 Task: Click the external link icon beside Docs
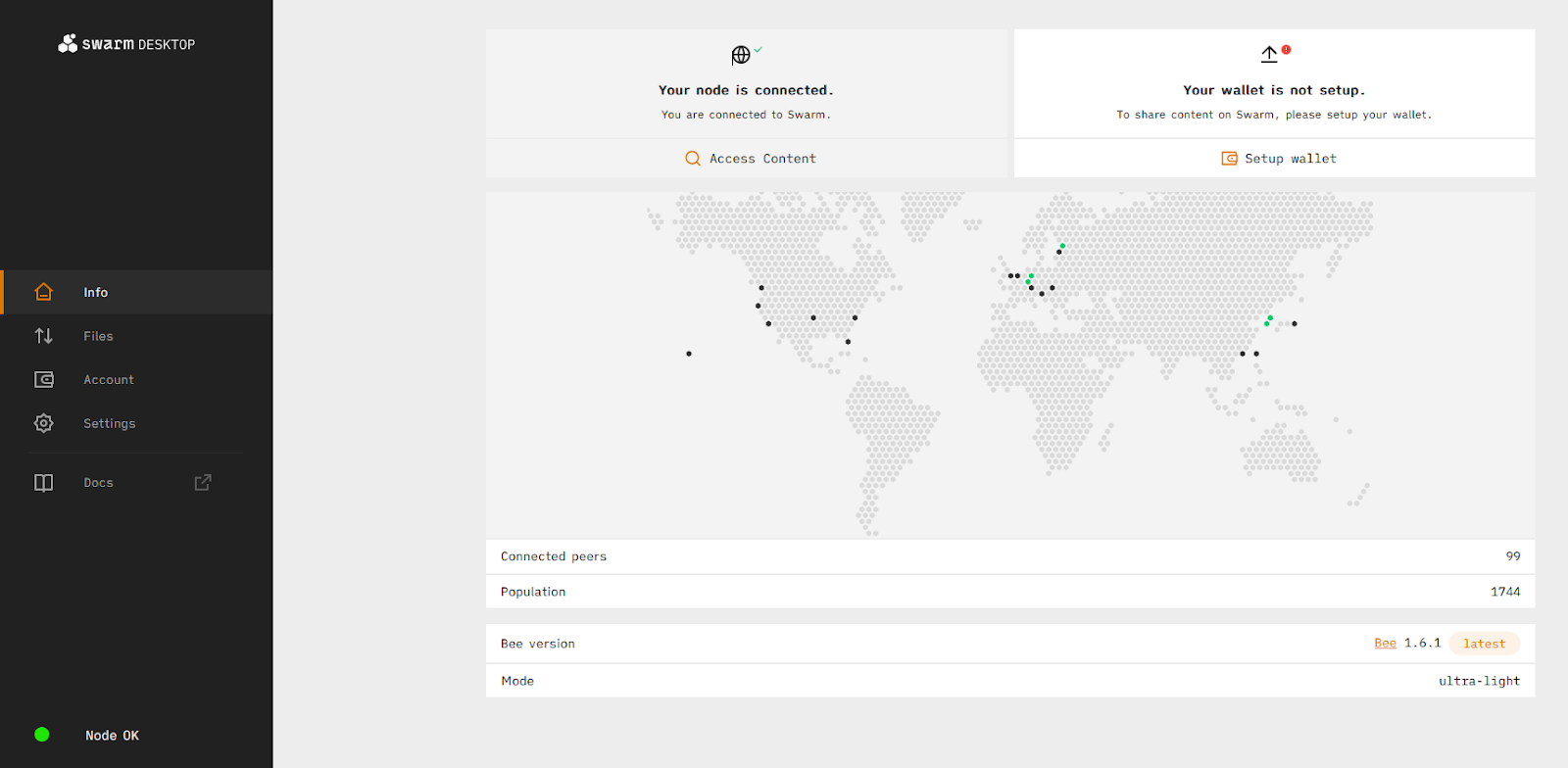click(203, 483)
